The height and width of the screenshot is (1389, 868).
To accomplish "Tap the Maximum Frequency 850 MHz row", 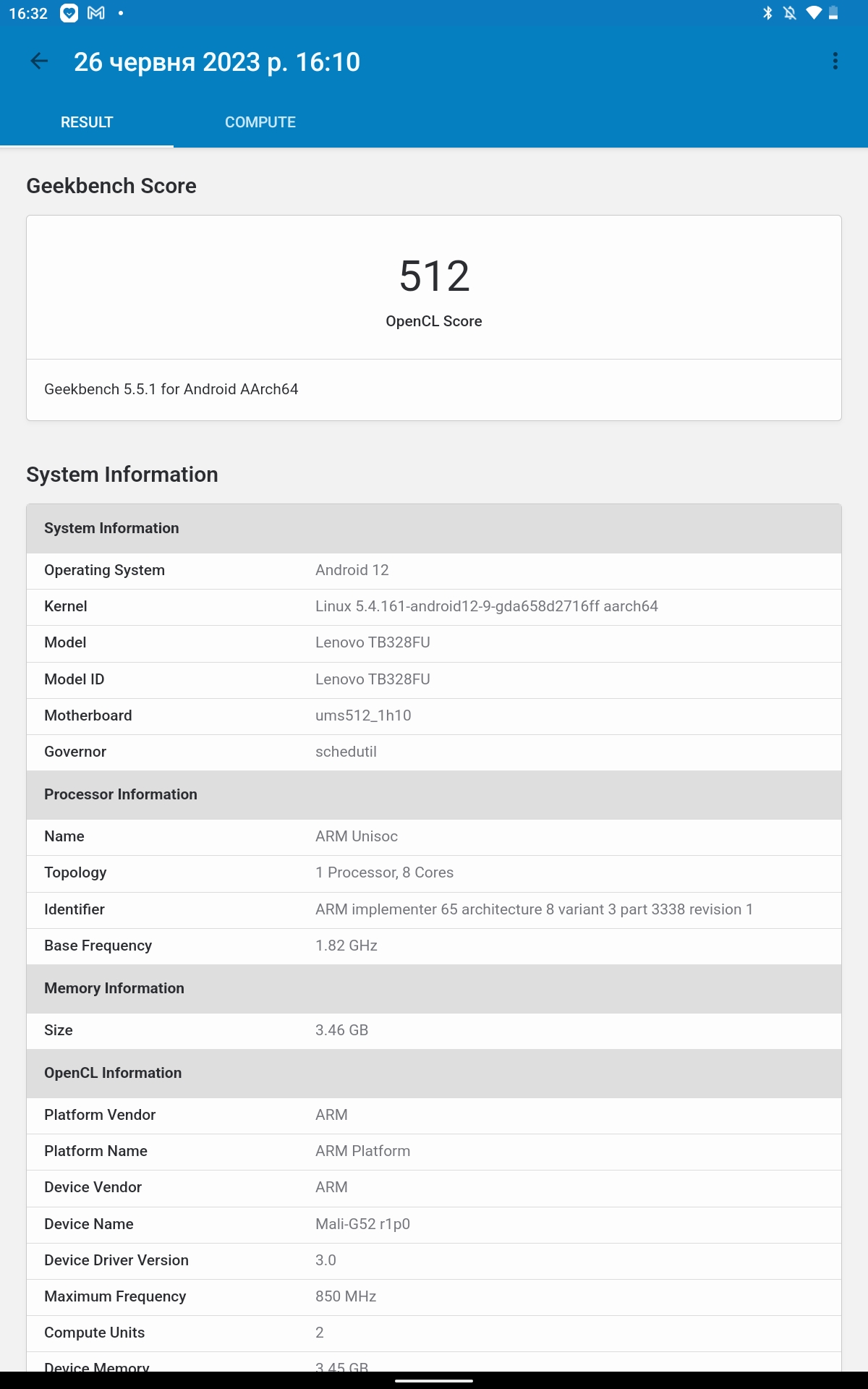I will 434,1296.
